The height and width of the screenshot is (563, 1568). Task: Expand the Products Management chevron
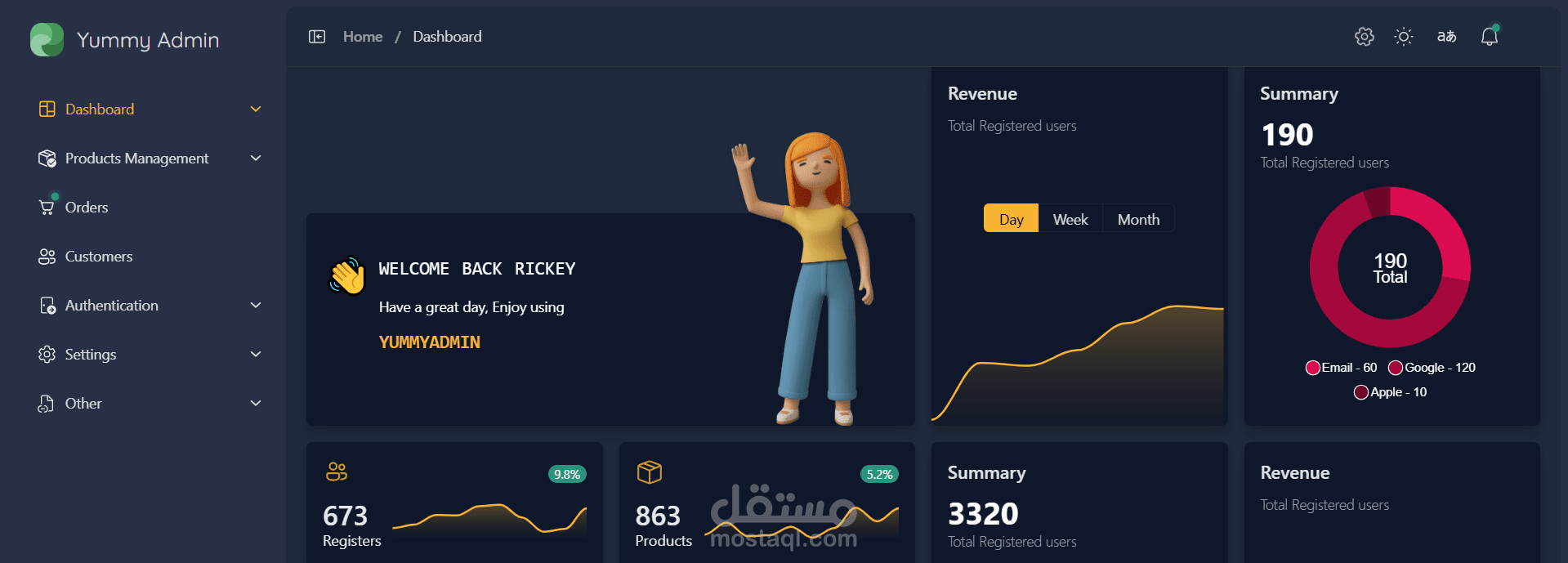(x=256, y=158)
